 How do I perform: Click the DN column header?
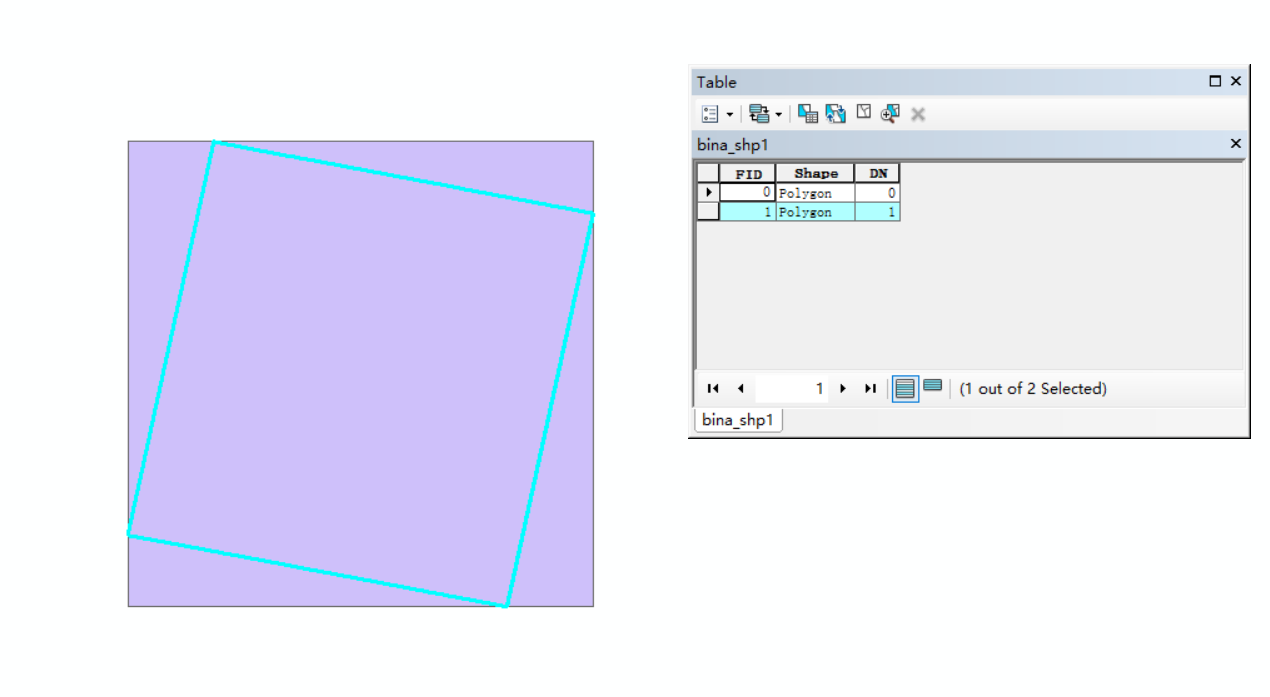[878, 173]
